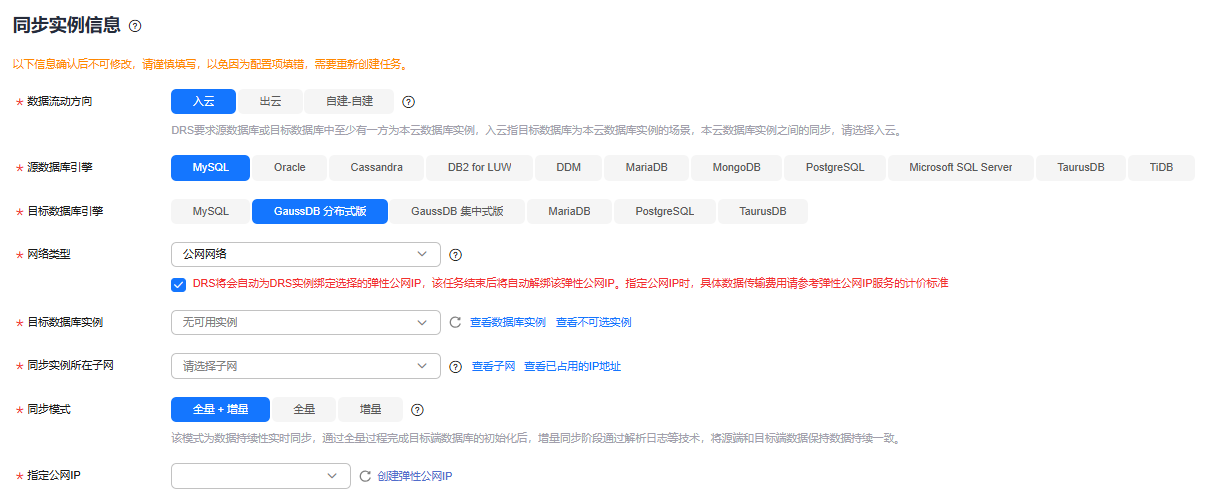Open 查看子网 link
Image resolution: width=1232 pixels, height=500 pixels.
493,367
